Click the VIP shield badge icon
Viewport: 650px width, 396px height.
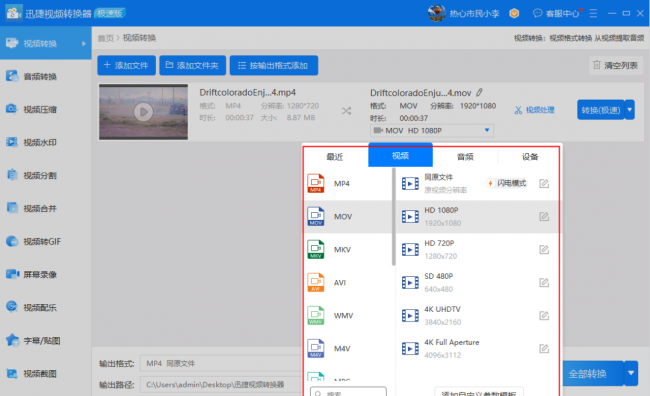coord(514,13)
